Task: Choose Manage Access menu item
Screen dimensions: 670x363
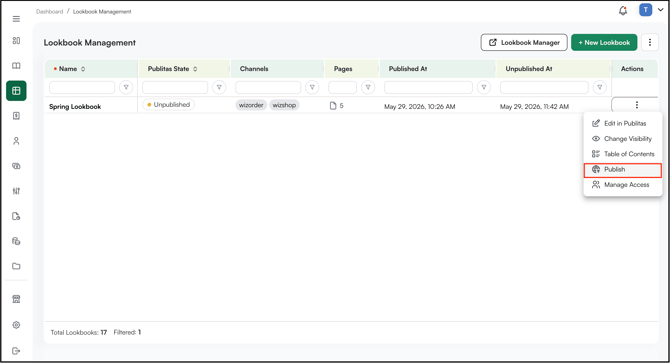Action: 623,185
